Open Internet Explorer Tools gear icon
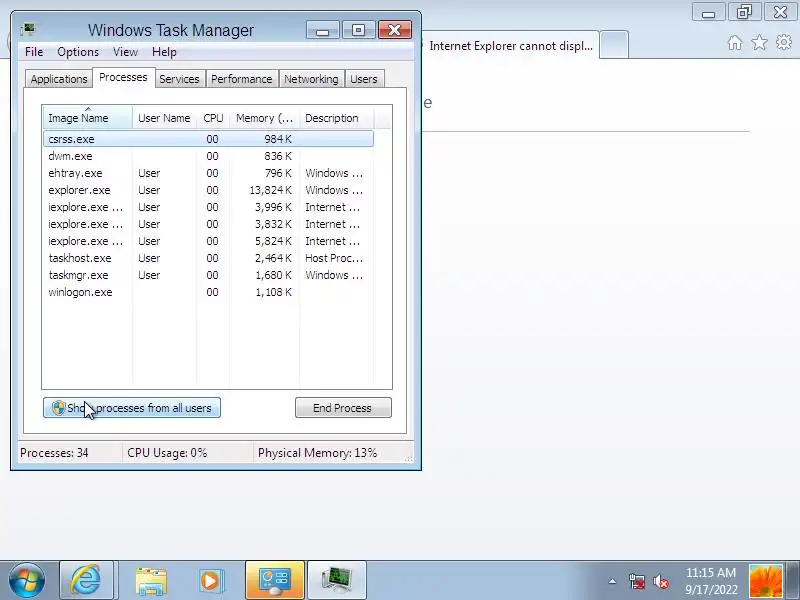The height and width of the screenshot is (600, 800). (x=784, y=42)
